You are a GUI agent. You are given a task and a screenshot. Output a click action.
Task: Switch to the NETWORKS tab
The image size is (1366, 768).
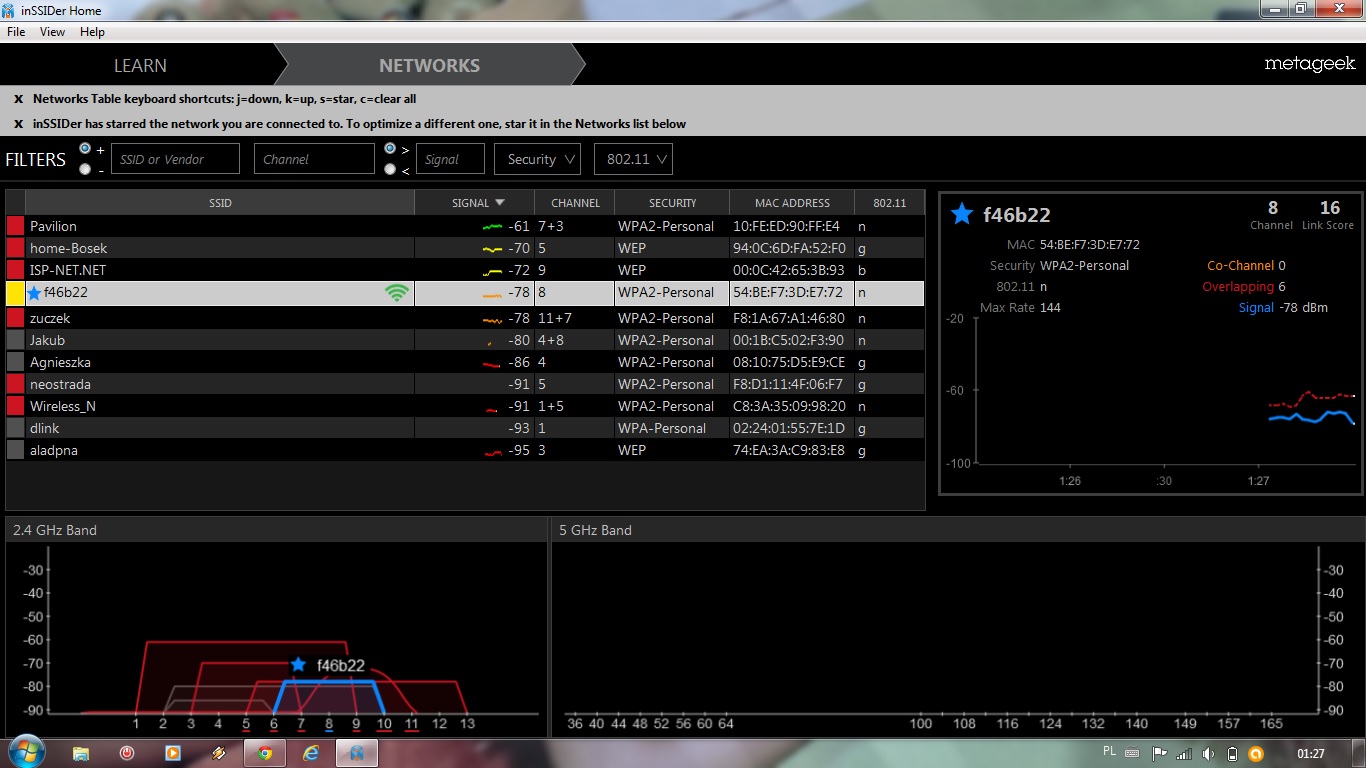point(429,65)
